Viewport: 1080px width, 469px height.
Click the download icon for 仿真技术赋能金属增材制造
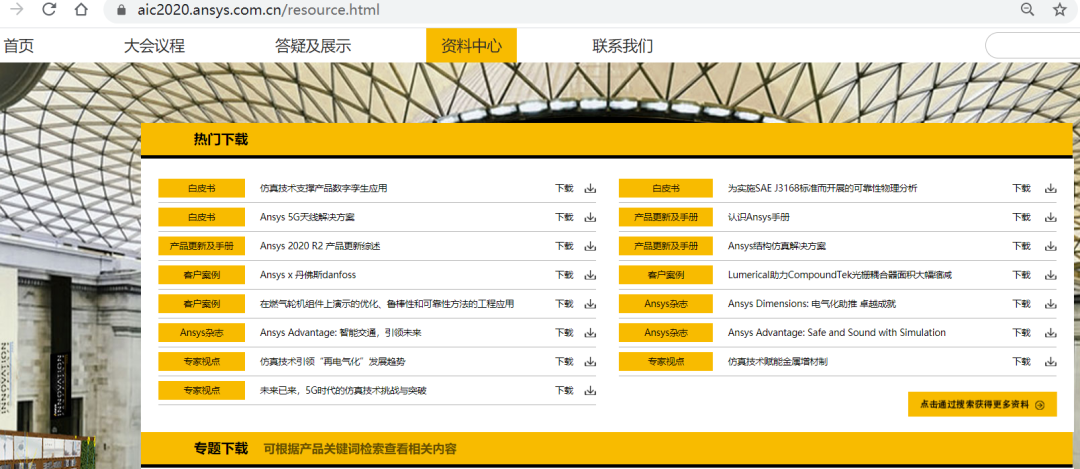[x=1050, y=362]
